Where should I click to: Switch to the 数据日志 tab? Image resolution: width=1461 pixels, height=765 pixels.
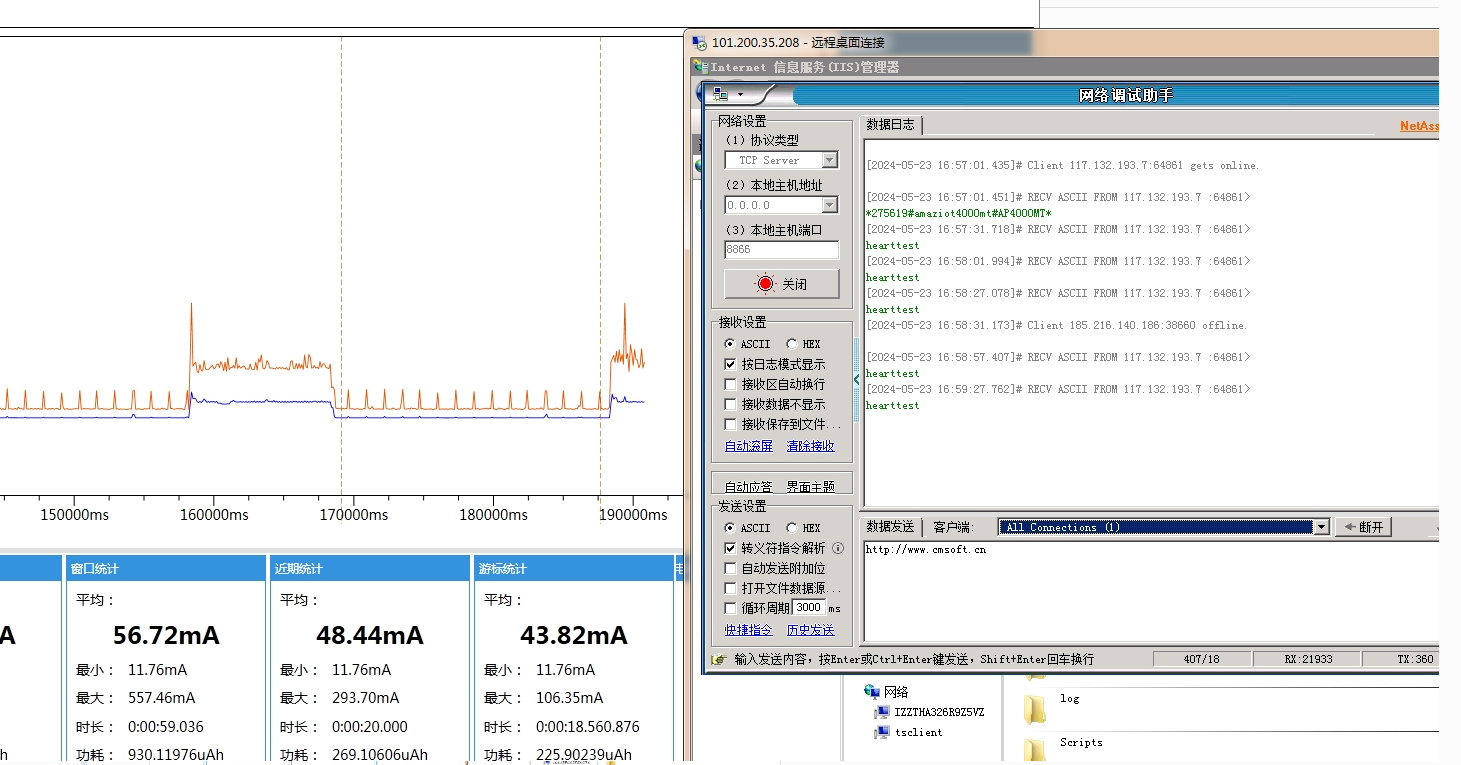tap(890, 125)
